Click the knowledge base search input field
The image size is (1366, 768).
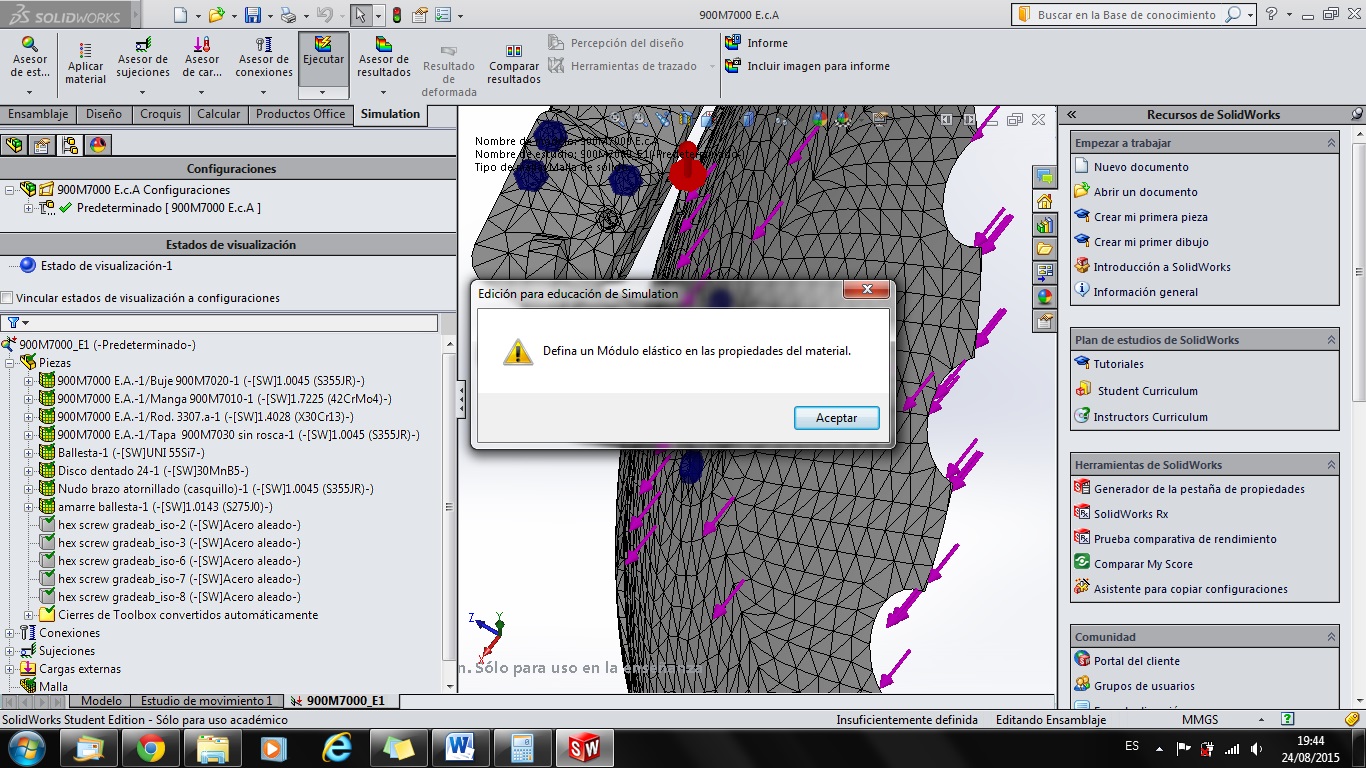point(1126,15)
